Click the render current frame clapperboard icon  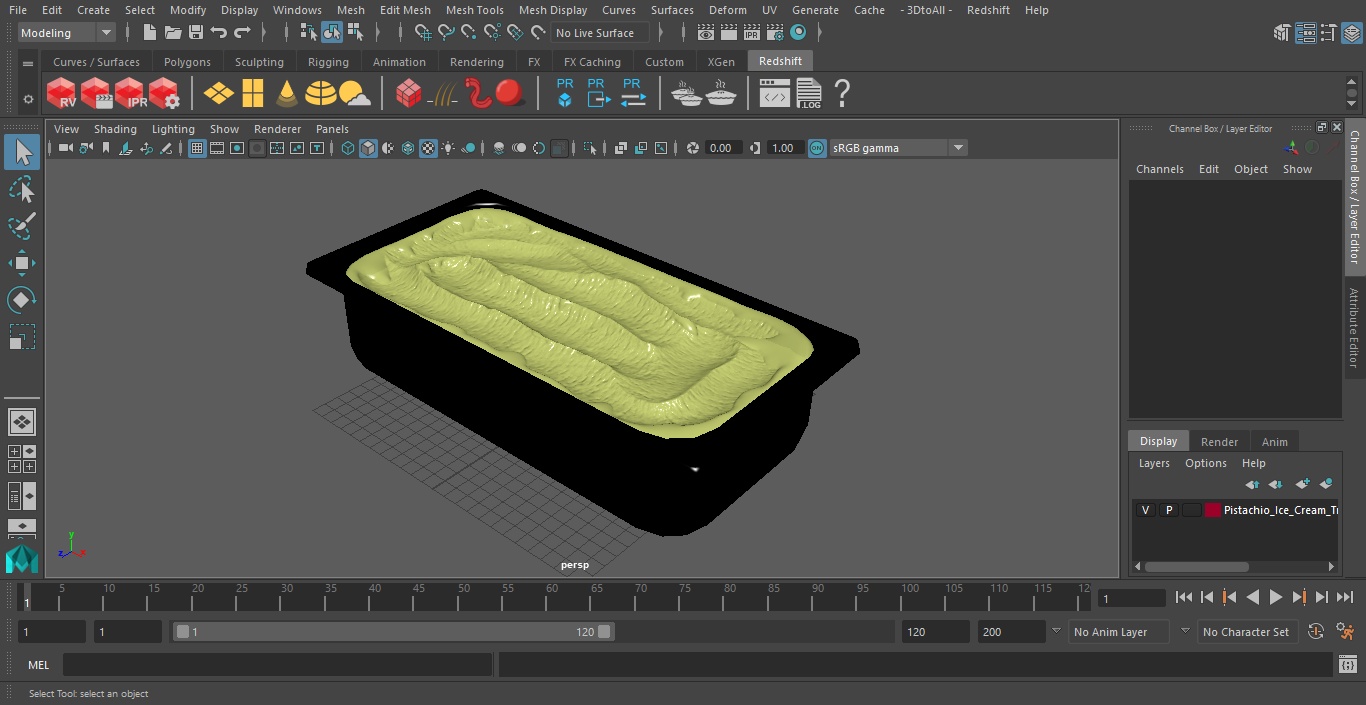pos(729,33)
